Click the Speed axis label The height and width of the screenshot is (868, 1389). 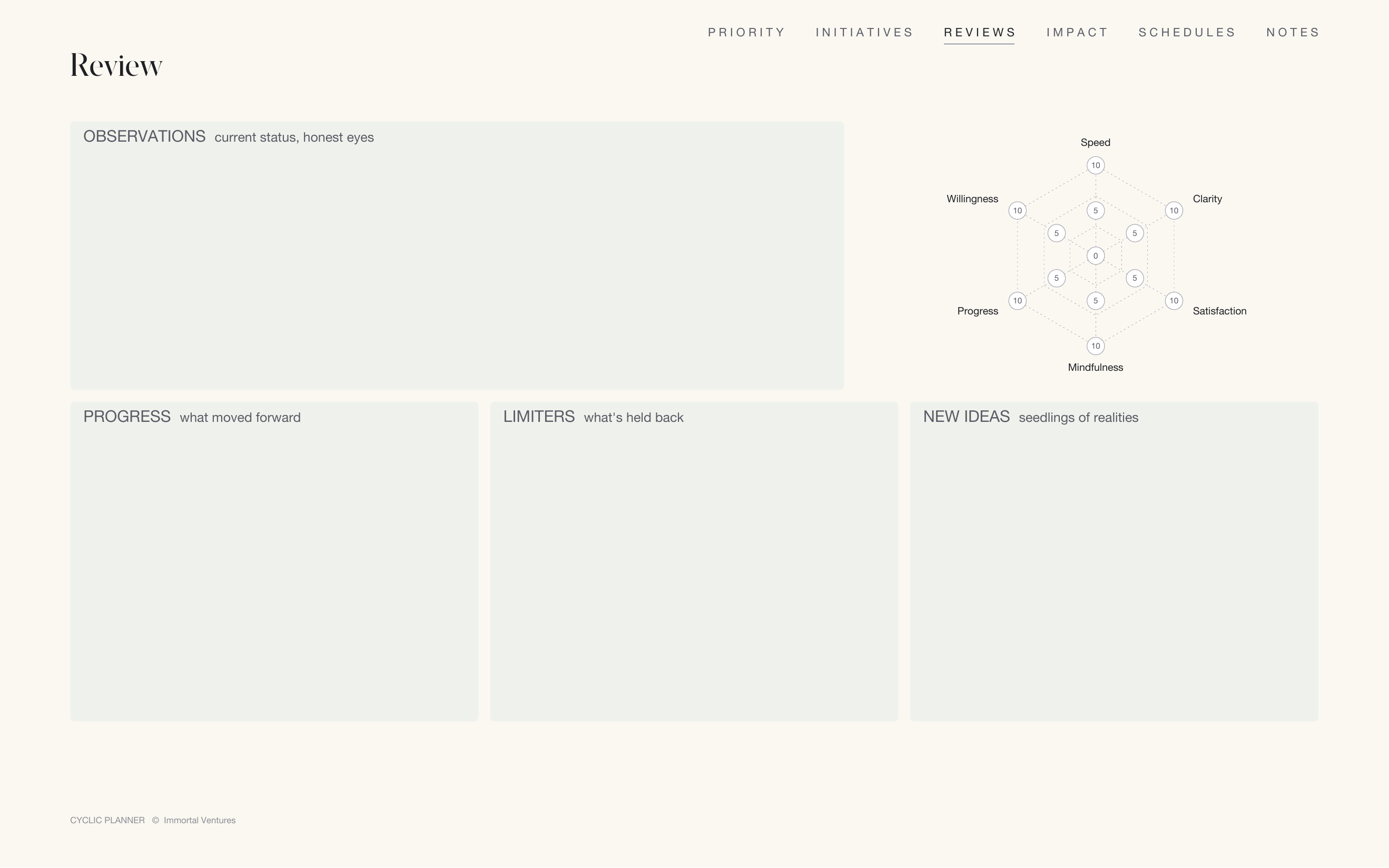1095,142
